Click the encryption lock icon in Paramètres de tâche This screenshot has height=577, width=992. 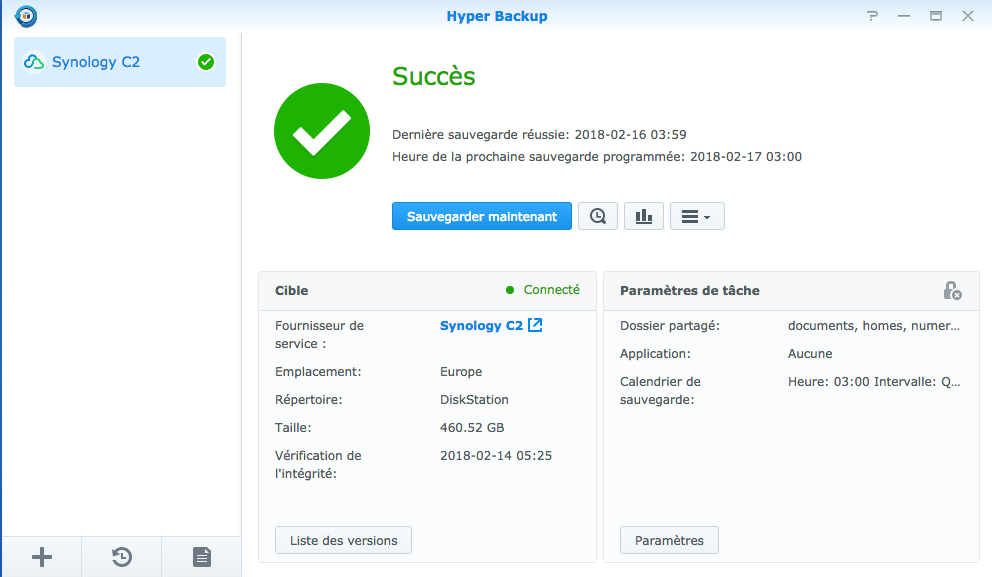coord(952,290)
